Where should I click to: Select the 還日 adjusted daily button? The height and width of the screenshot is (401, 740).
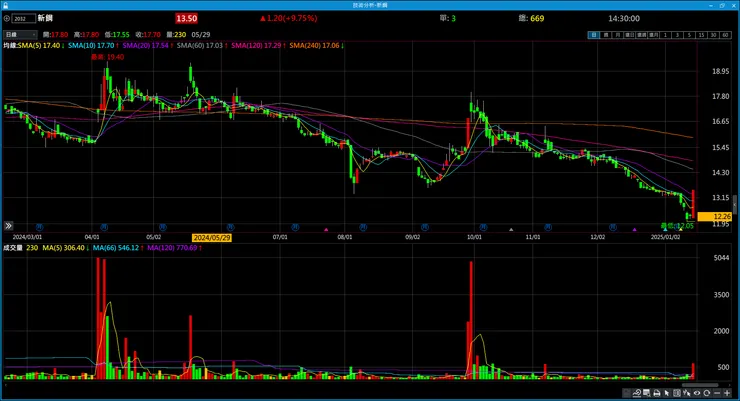[x=630, y=35]
